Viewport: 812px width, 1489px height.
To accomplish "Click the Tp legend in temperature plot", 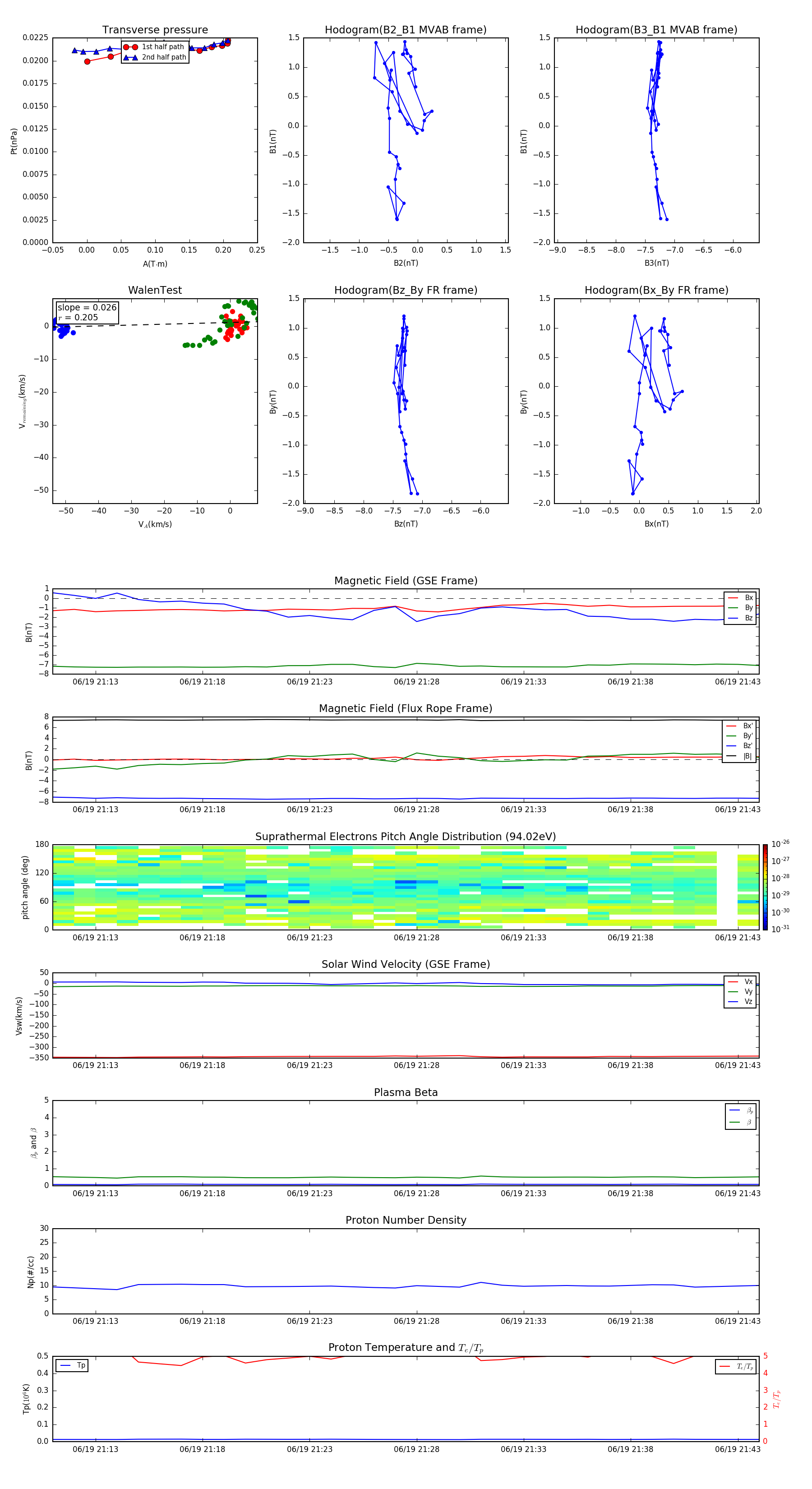I will click(72, 1365).
